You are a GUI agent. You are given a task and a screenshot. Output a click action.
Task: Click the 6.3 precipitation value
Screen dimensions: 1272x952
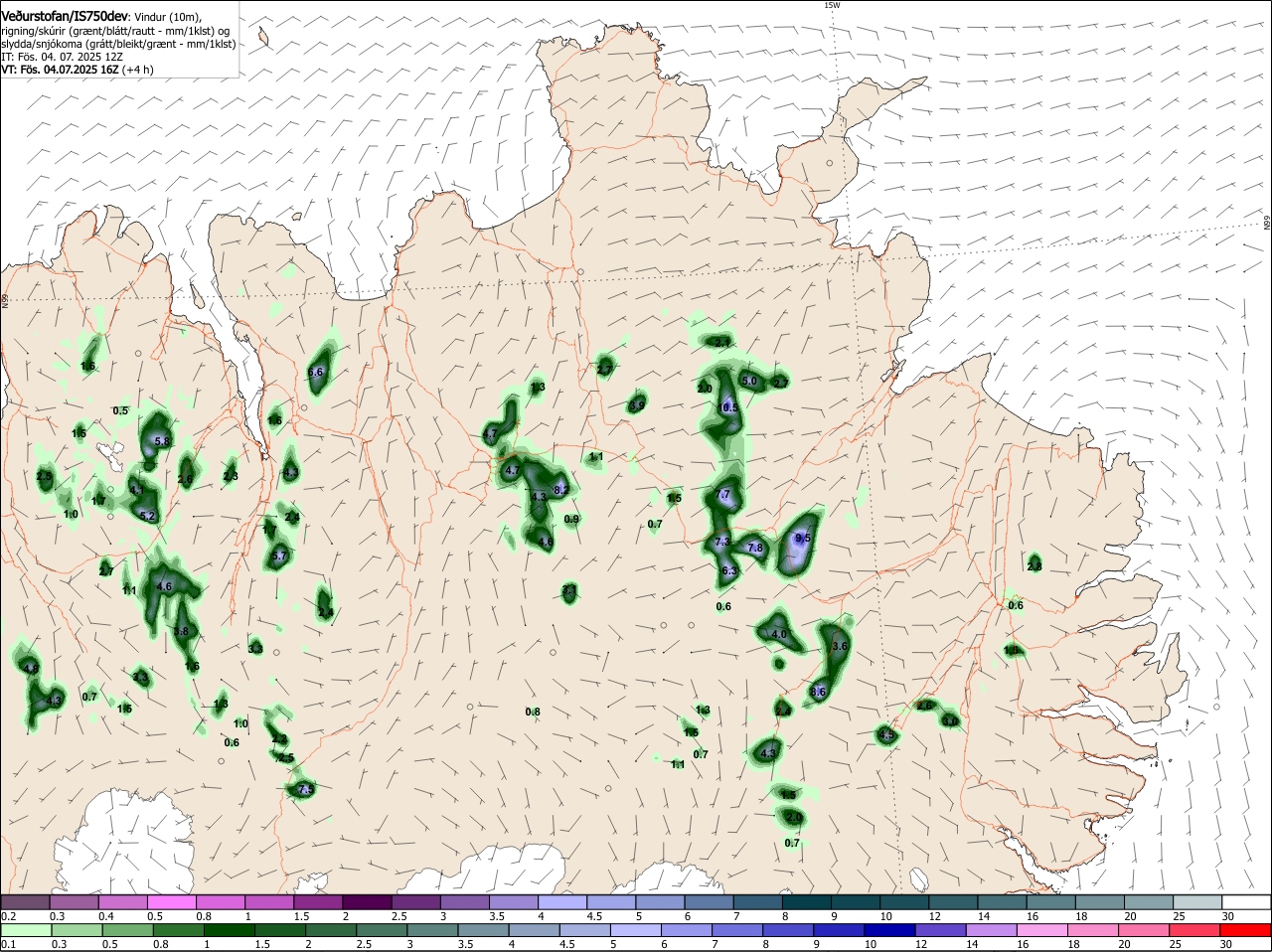tap(728, 570)
